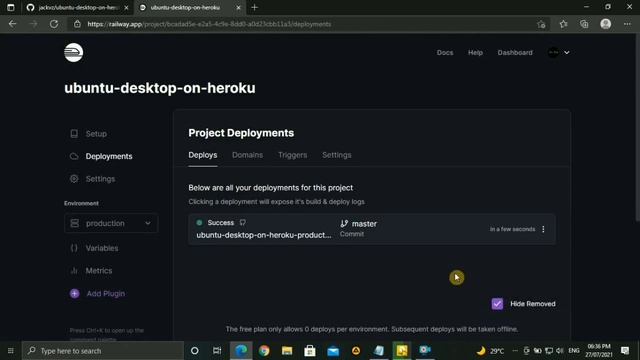Click the 29°C weather widget
The image size is (640, 360).
click(x=490, y=351)
